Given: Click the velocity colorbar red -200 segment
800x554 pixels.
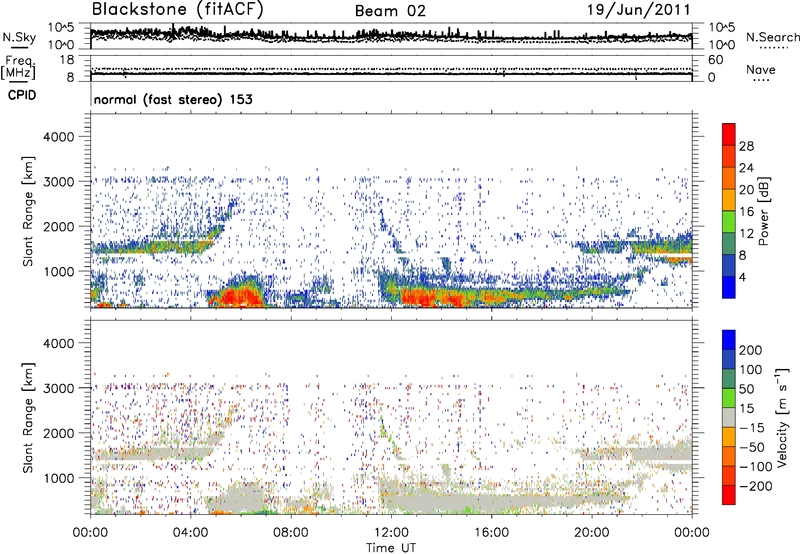Looking at the screenshot, I should [x=729, y=495].
